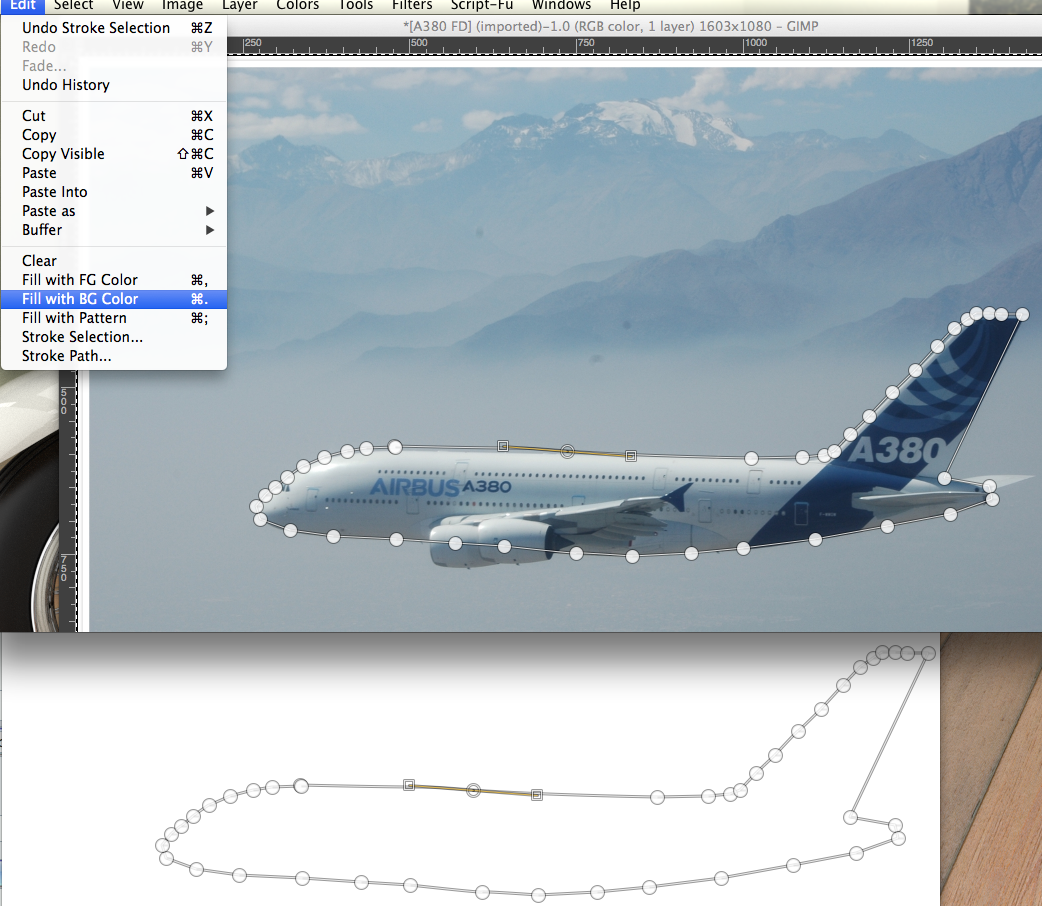
Task: Click the Paste command
Action: click(114, 173)
